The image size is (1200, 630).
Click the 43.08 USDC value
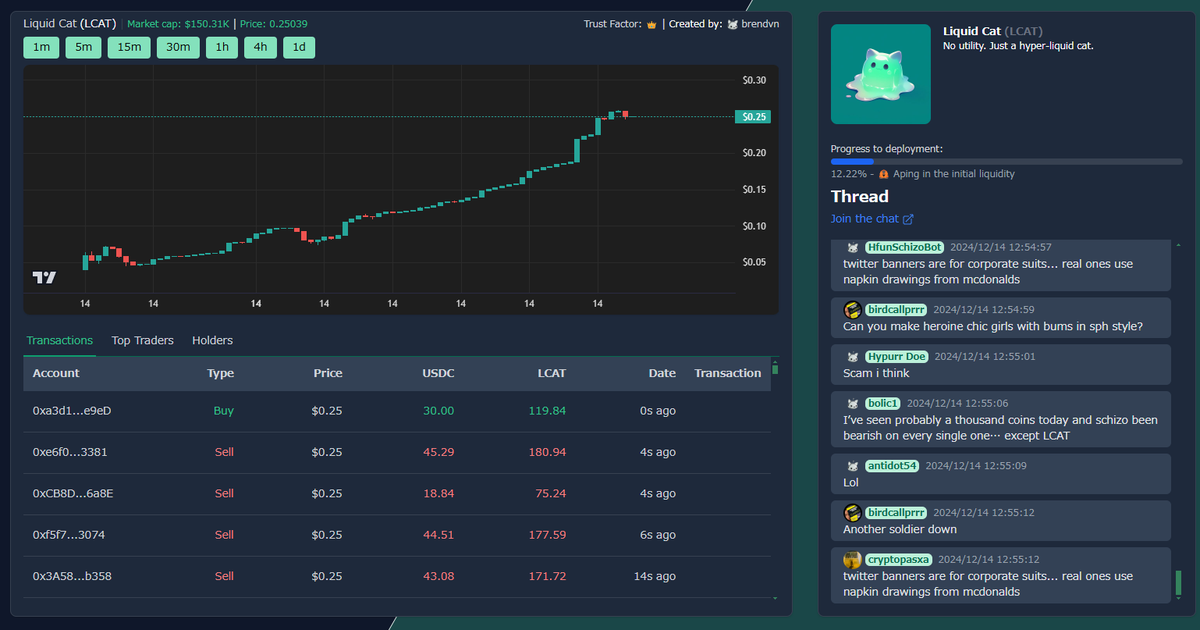click(438, 576)
